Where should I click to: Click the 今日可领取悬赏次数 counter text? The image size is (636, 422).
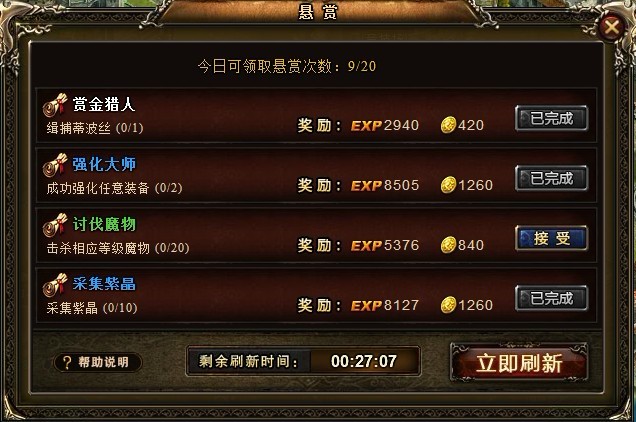(x=287, y=66)
